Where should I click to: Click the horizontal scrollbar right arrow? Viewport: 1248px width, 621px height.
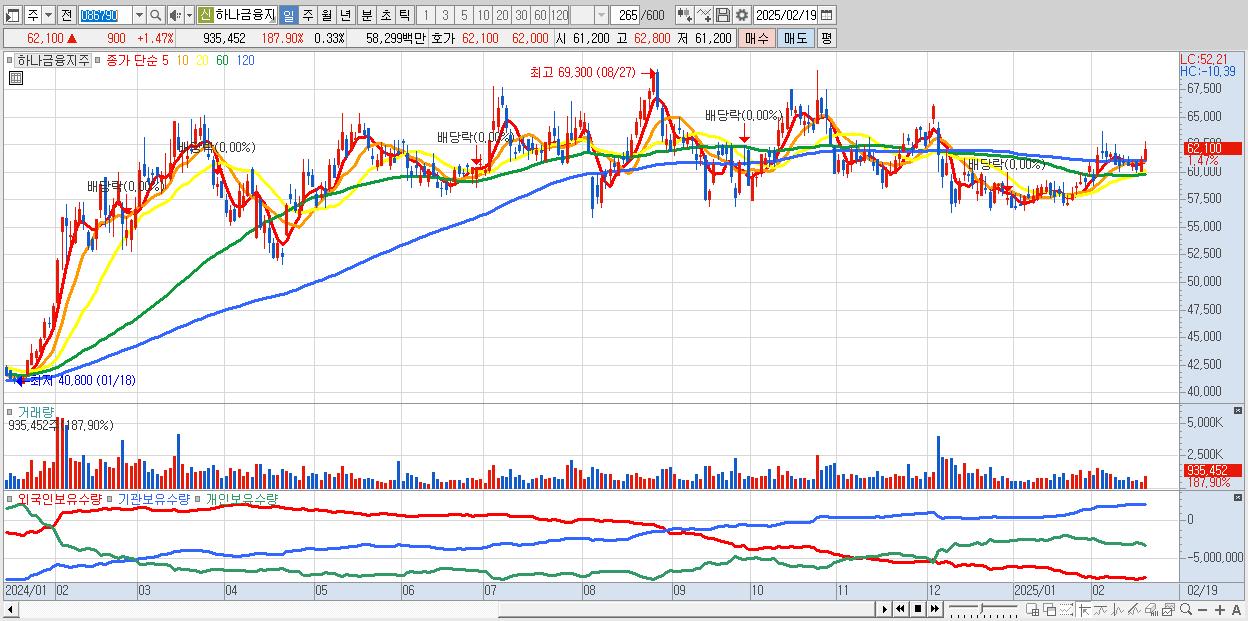(884, 609)
